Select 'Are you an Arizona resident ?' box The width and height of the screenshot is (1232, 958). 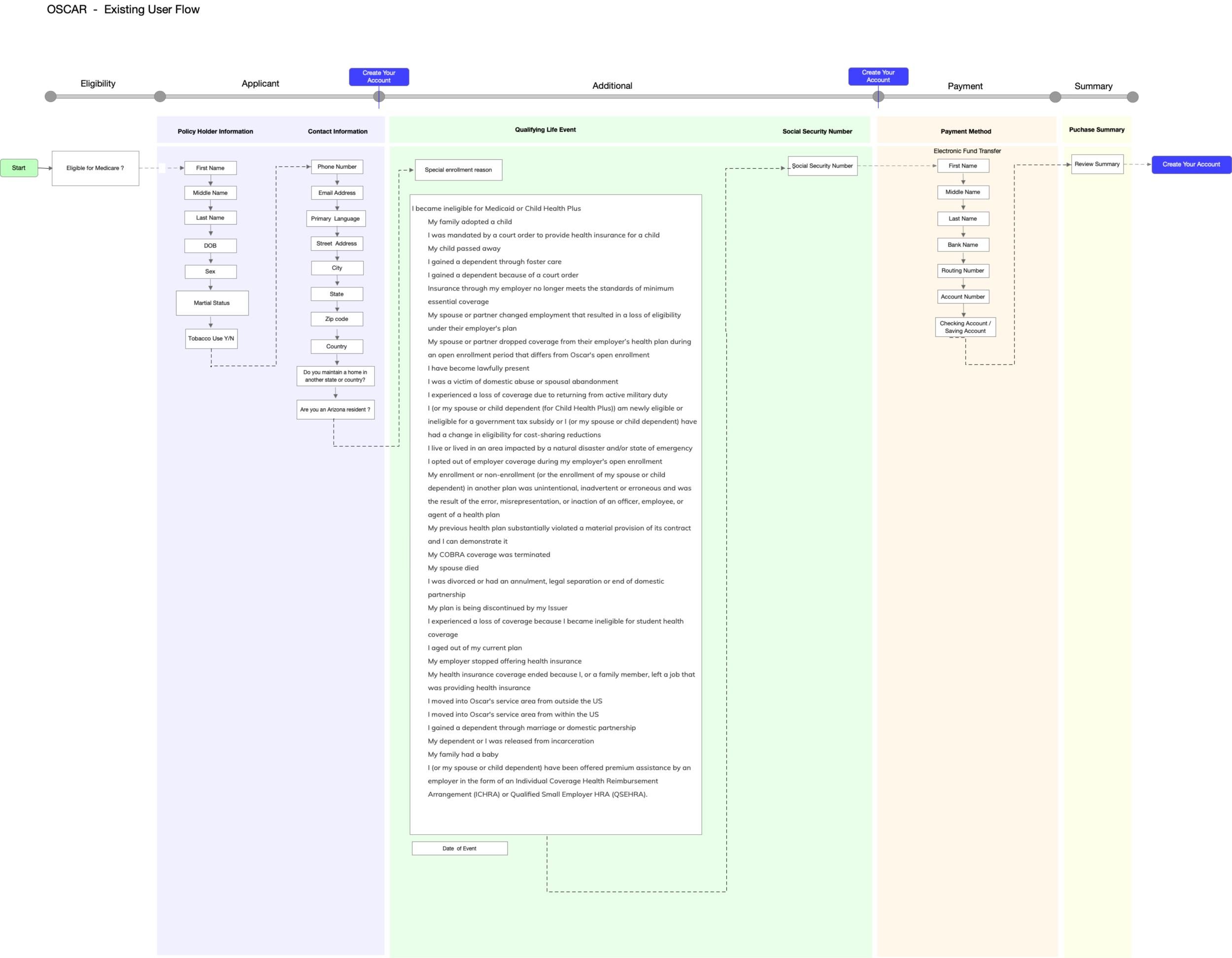coord(336,410)
